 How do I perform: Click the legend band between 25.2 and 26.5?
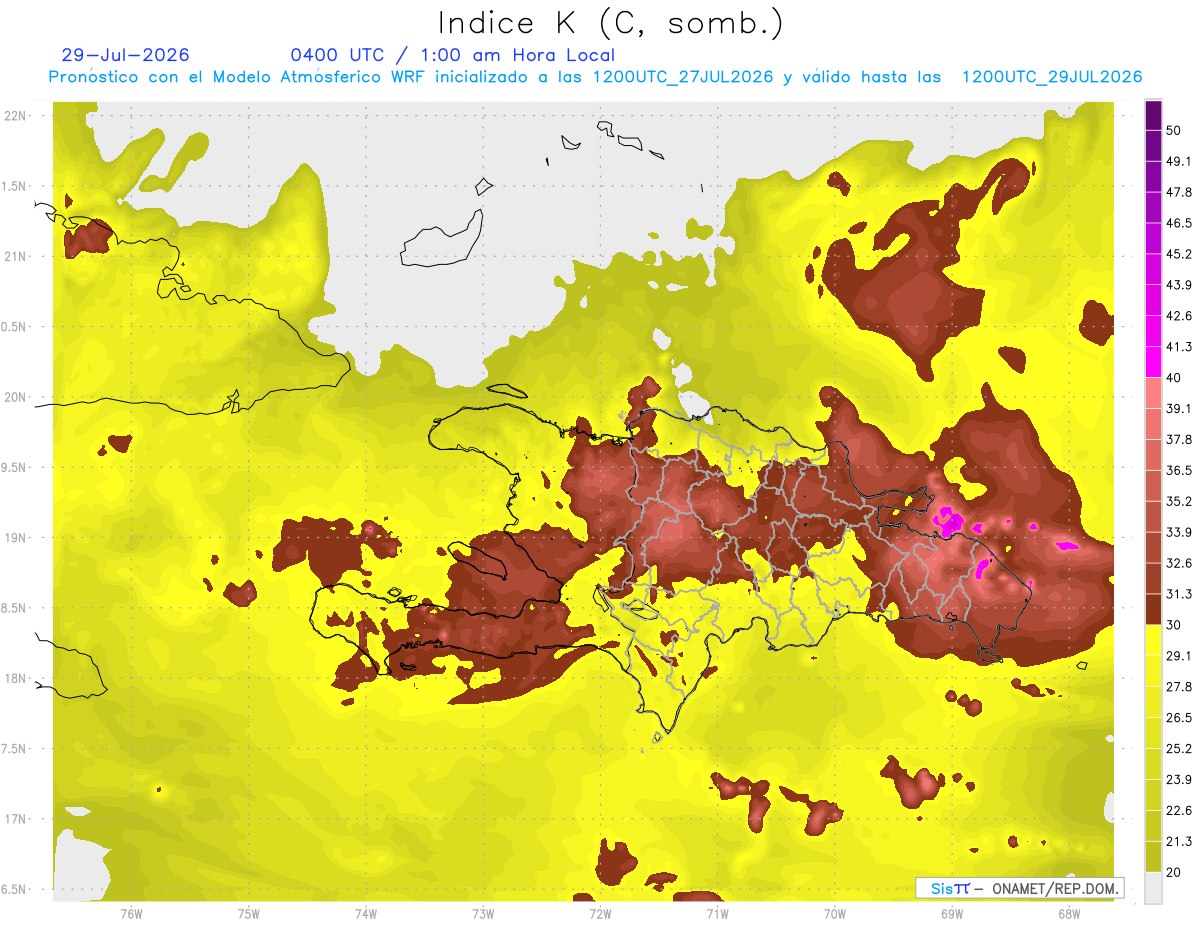1154,733
